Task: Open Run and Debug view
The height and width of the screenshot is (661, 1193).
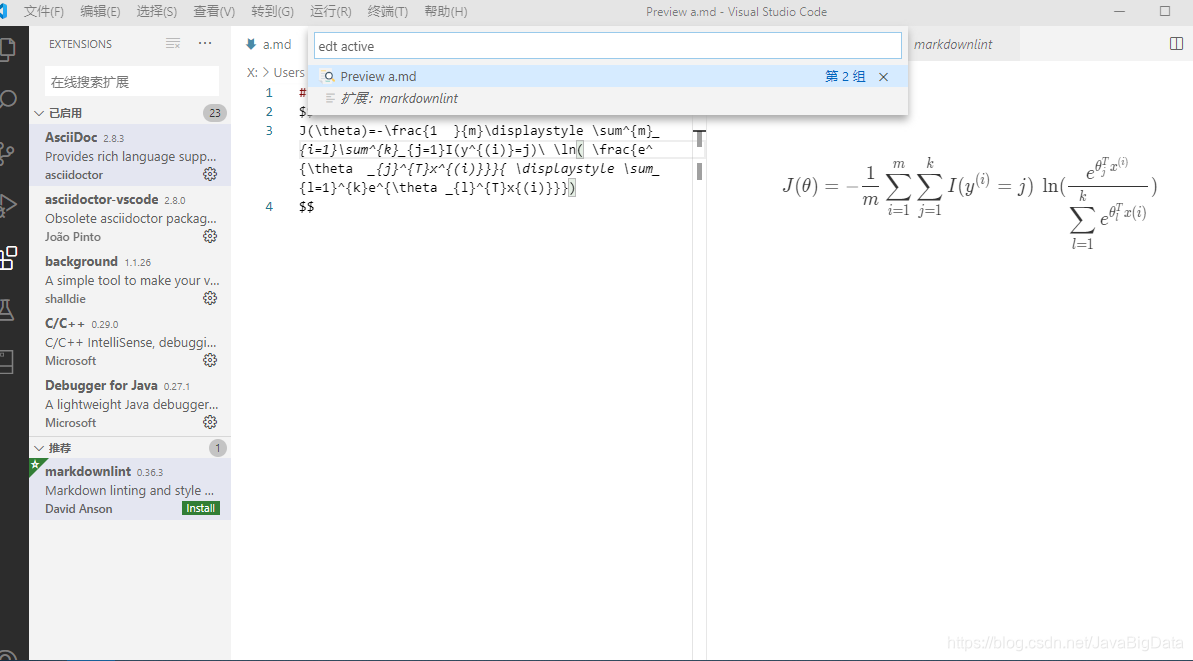Action: [x=8, y=205]
